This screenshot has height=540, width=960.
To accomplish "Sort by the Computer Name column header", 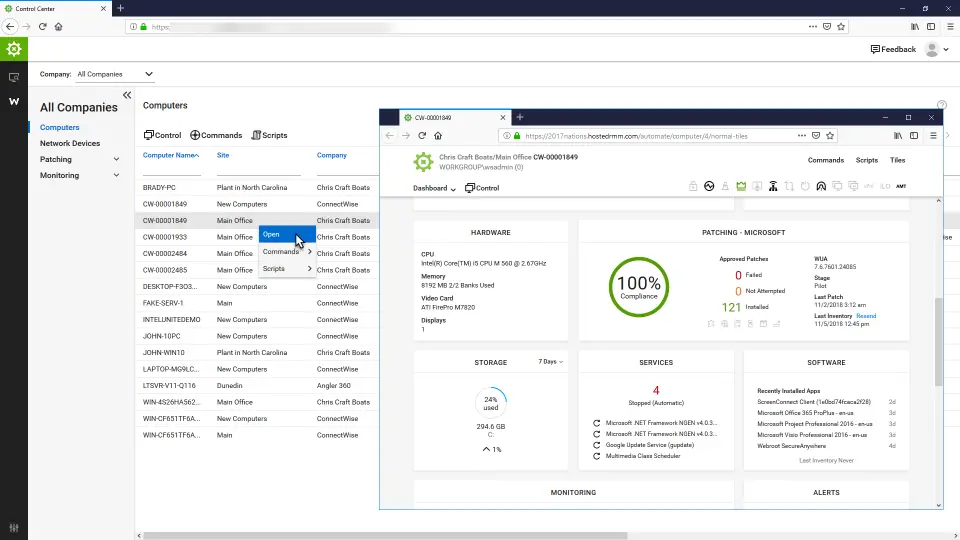I will (171, 156).
